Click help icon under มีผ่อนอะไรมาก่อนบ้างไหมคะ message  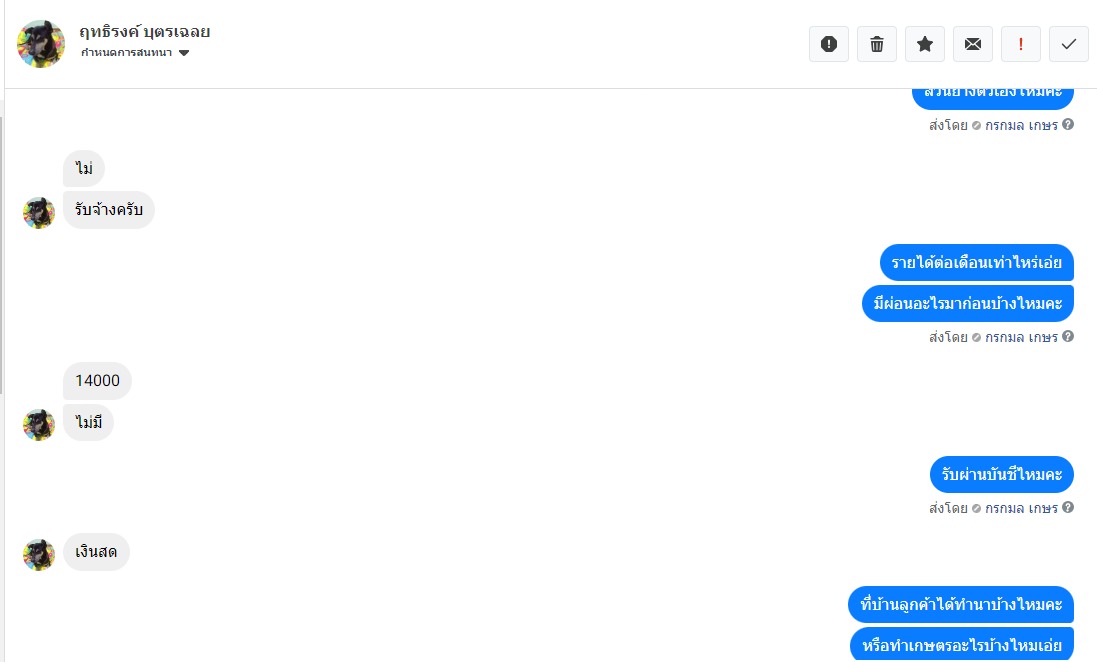tap(1068, 337)
